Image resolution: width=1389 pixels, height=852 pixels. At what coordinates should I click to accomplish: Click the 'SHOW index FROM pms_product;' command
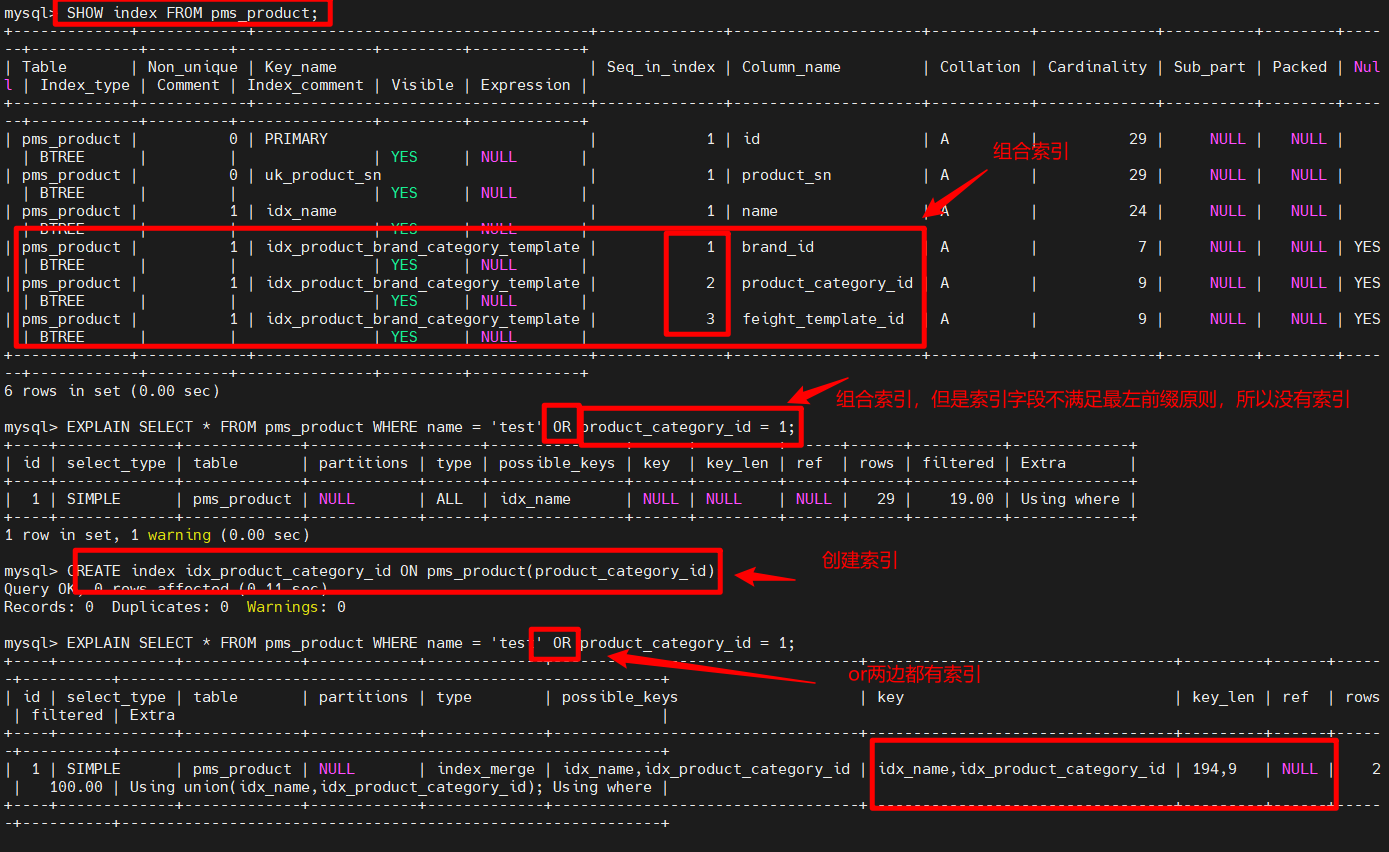tap(192, 14)
